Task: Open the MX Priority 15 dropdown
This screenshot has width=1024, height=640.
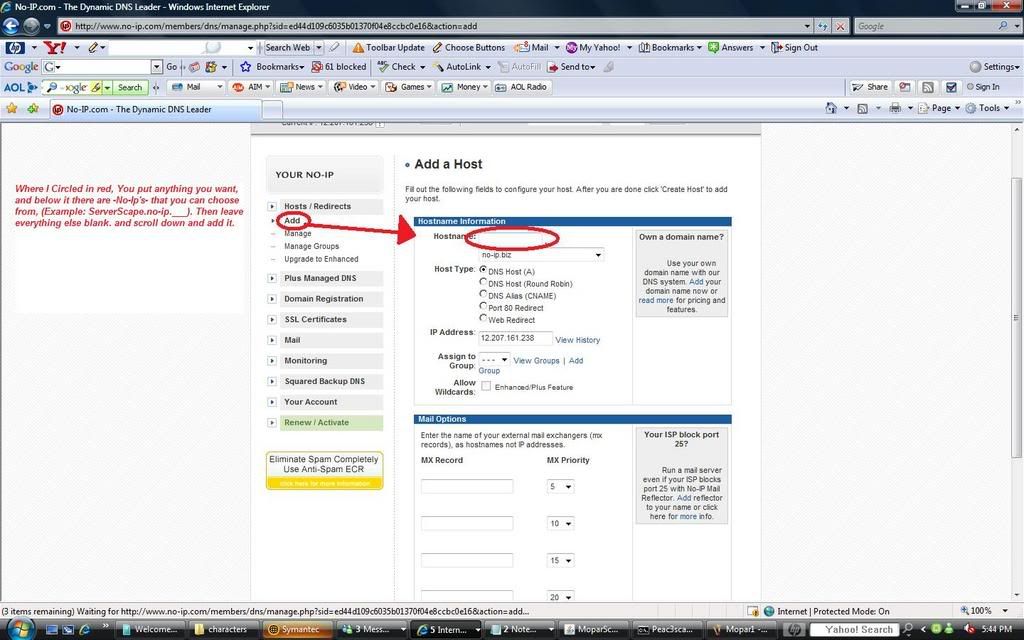Action: pos(560,560)
